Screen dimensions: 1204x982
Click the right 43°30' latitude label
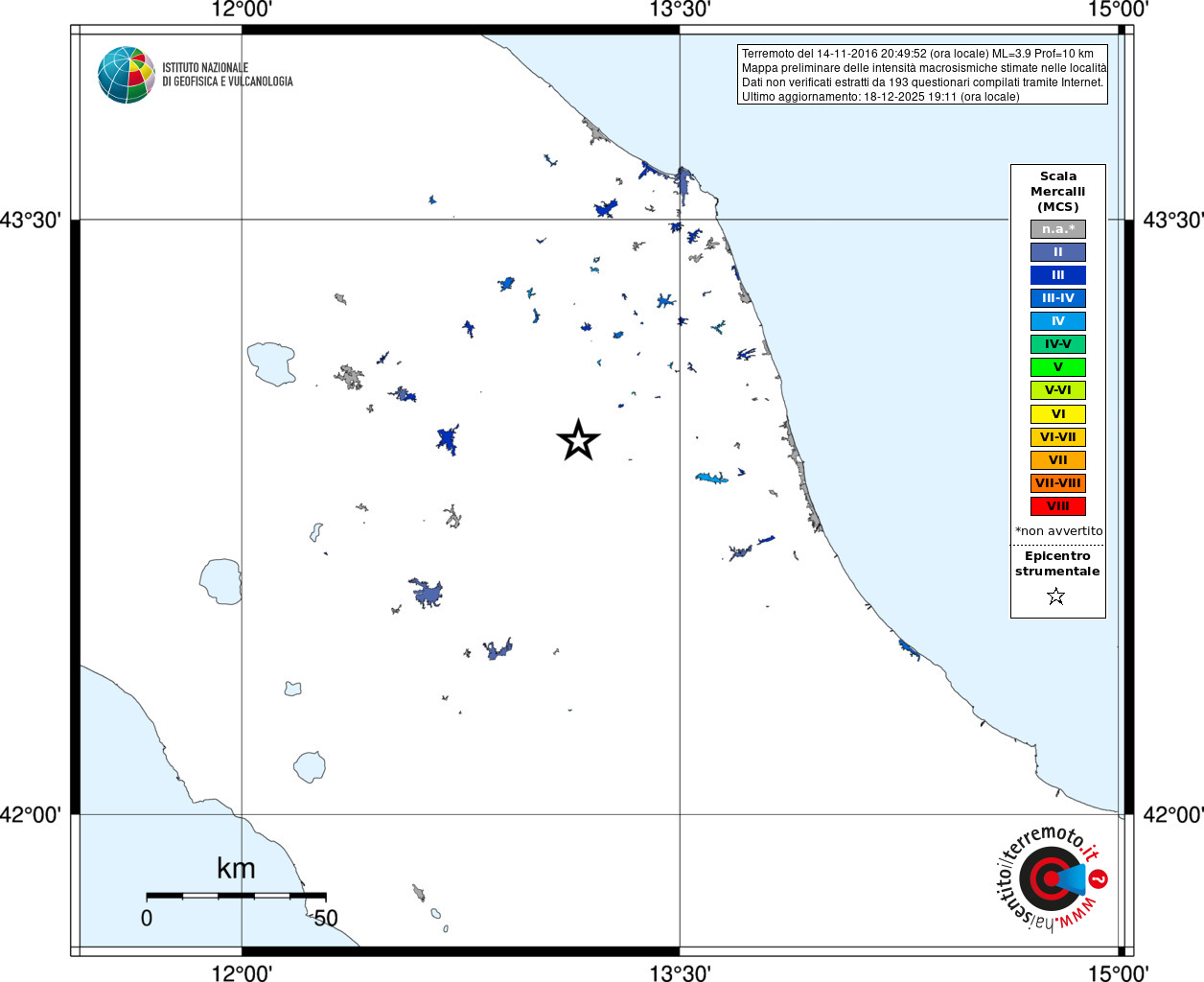pyautogui.click(x=1173, y=220)
